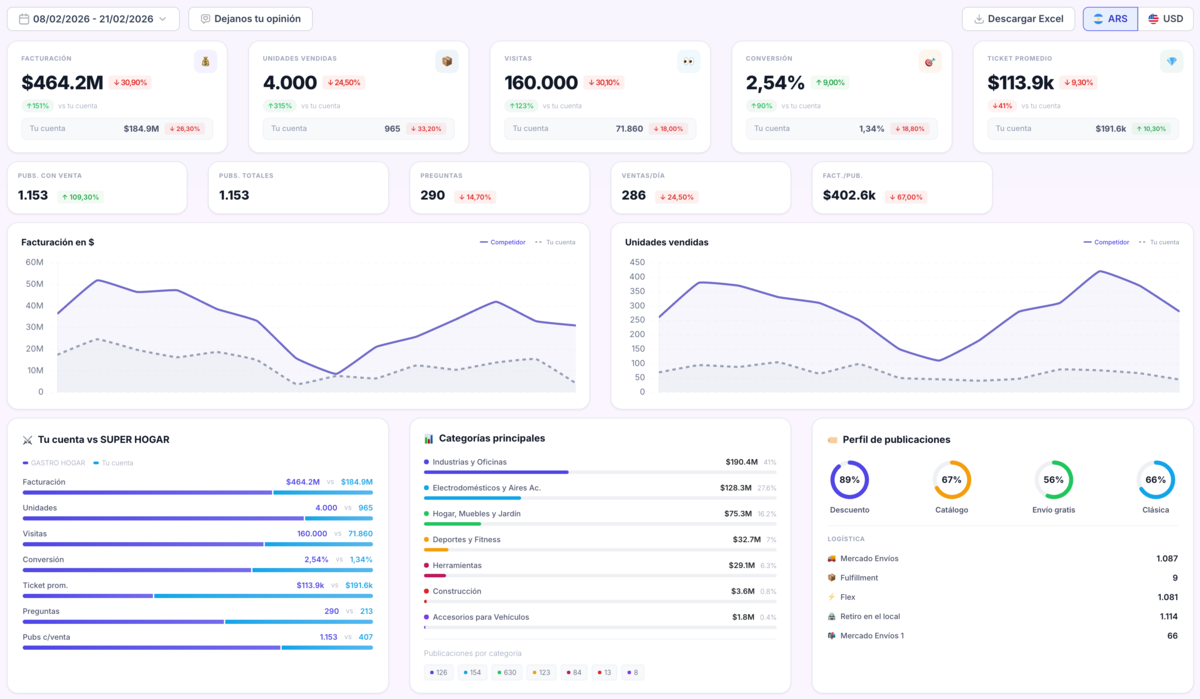Click the money bag icon on Facturación card
Viewport: 1200px width, 699px height.
coord(205,62)
